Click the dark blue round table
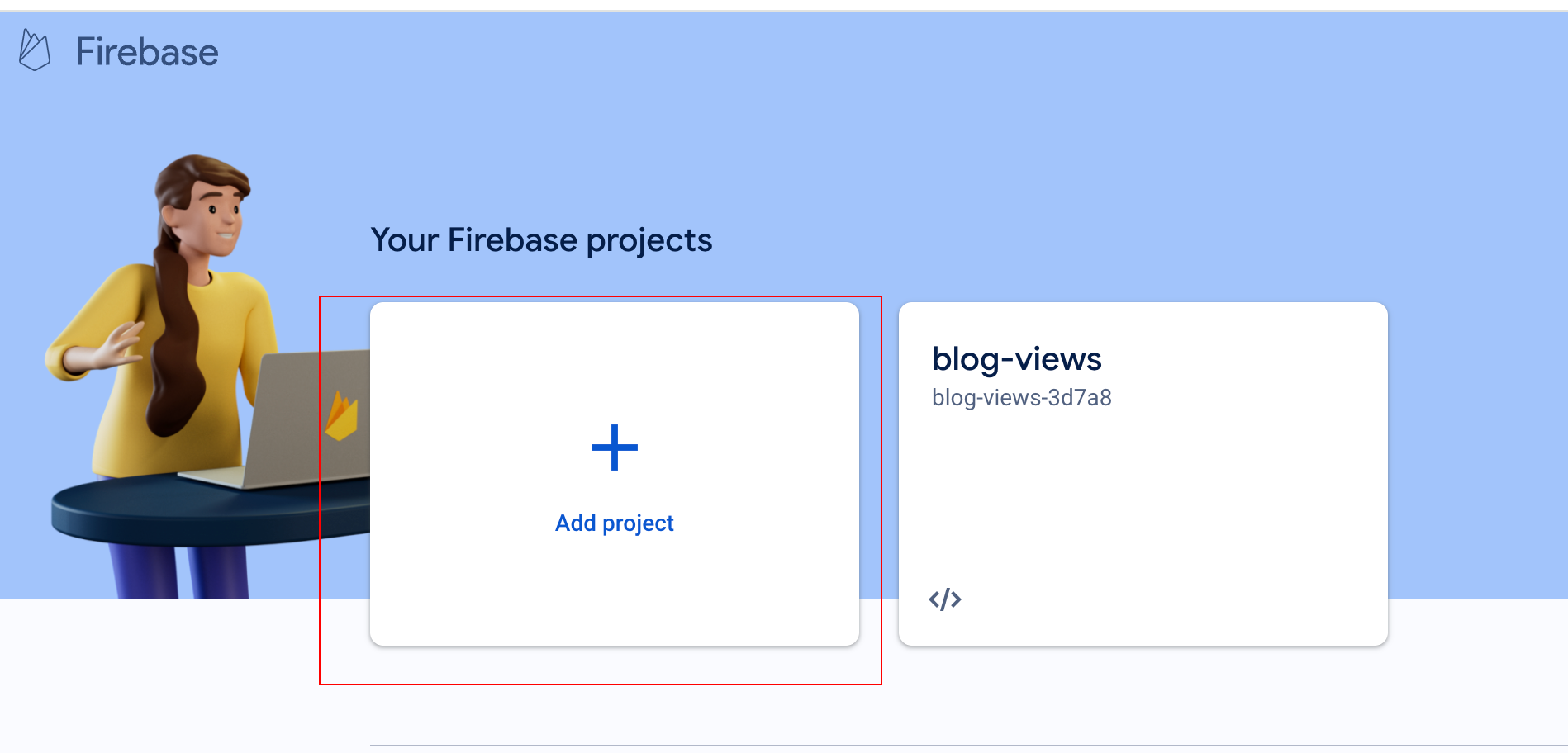This screenshot has width=1568, height=753. (165, 512)
